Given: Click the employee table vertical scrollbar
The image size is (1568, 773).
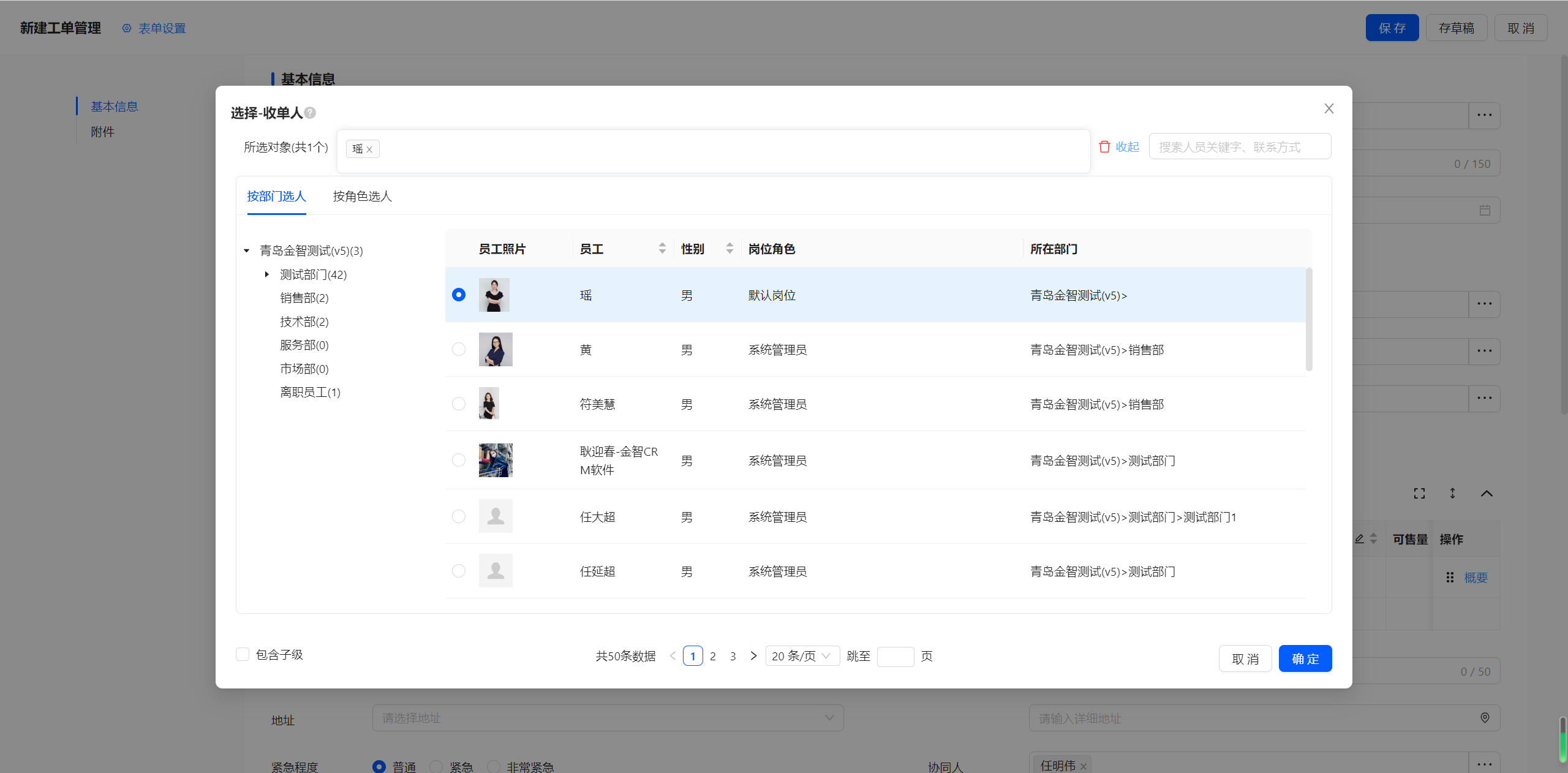Looking at the screenshot, I should pos(1309,320).
